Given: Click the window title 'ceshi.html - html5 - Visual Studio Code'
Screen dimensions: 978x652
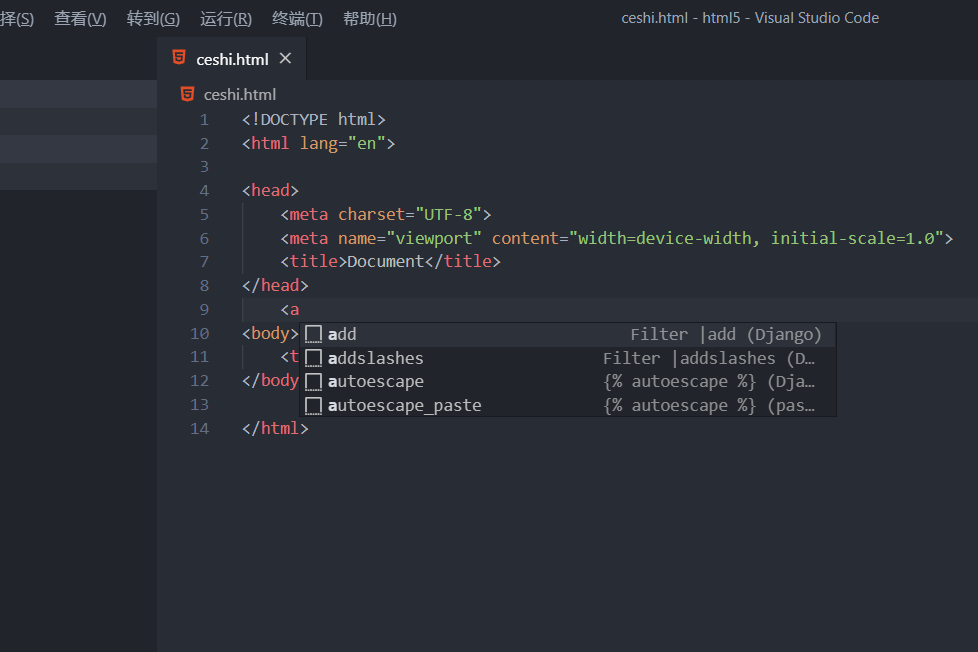Looking at the screenshot, I should [750, 18].
